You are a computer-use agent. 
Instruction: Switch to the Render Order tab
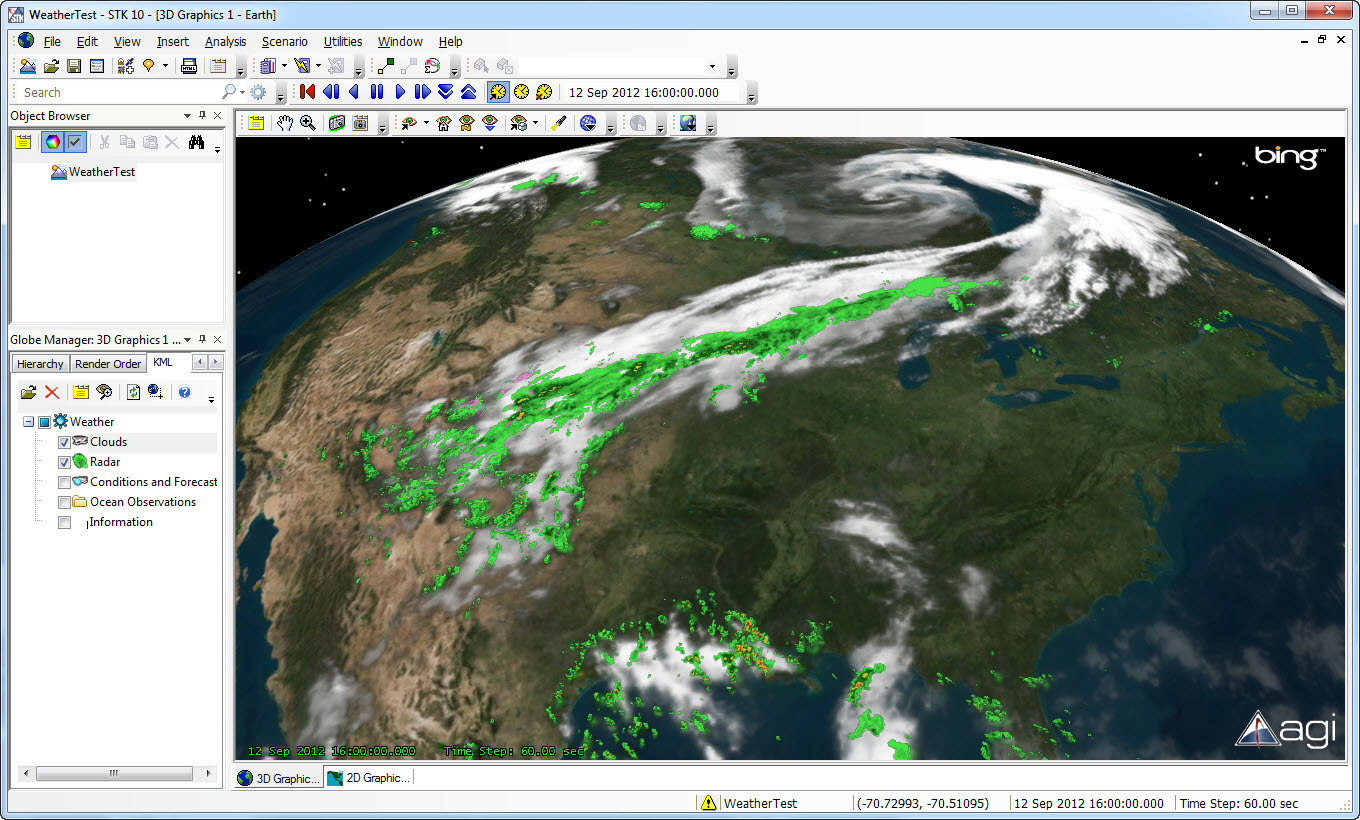[x=108, y=364]
